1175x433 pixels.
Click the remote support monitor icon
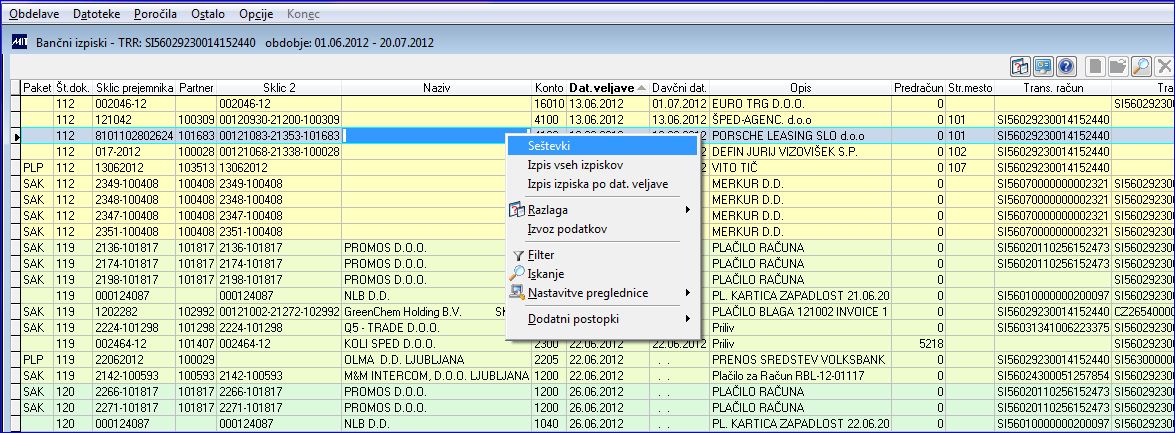(x=1043, y=66)
